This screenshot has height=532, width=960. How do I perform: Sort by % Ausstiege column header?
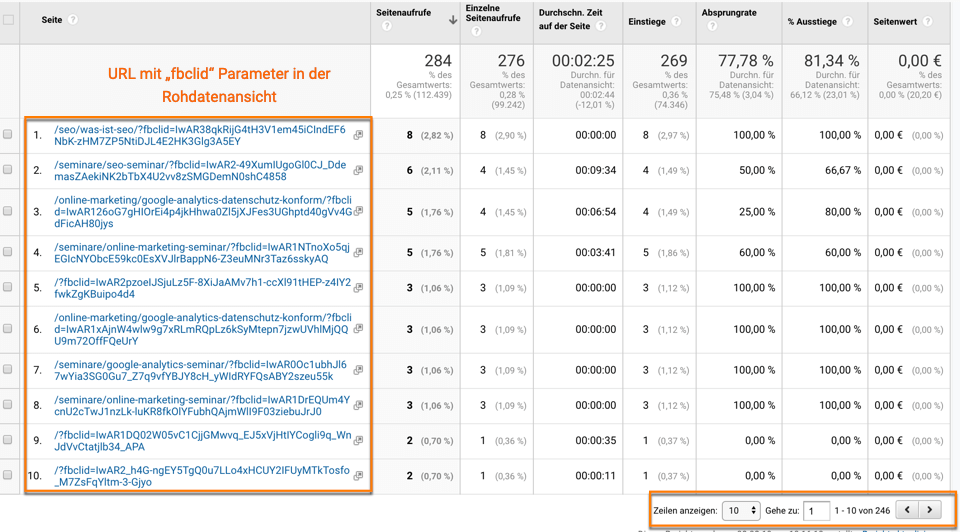(x=812, y=21)
